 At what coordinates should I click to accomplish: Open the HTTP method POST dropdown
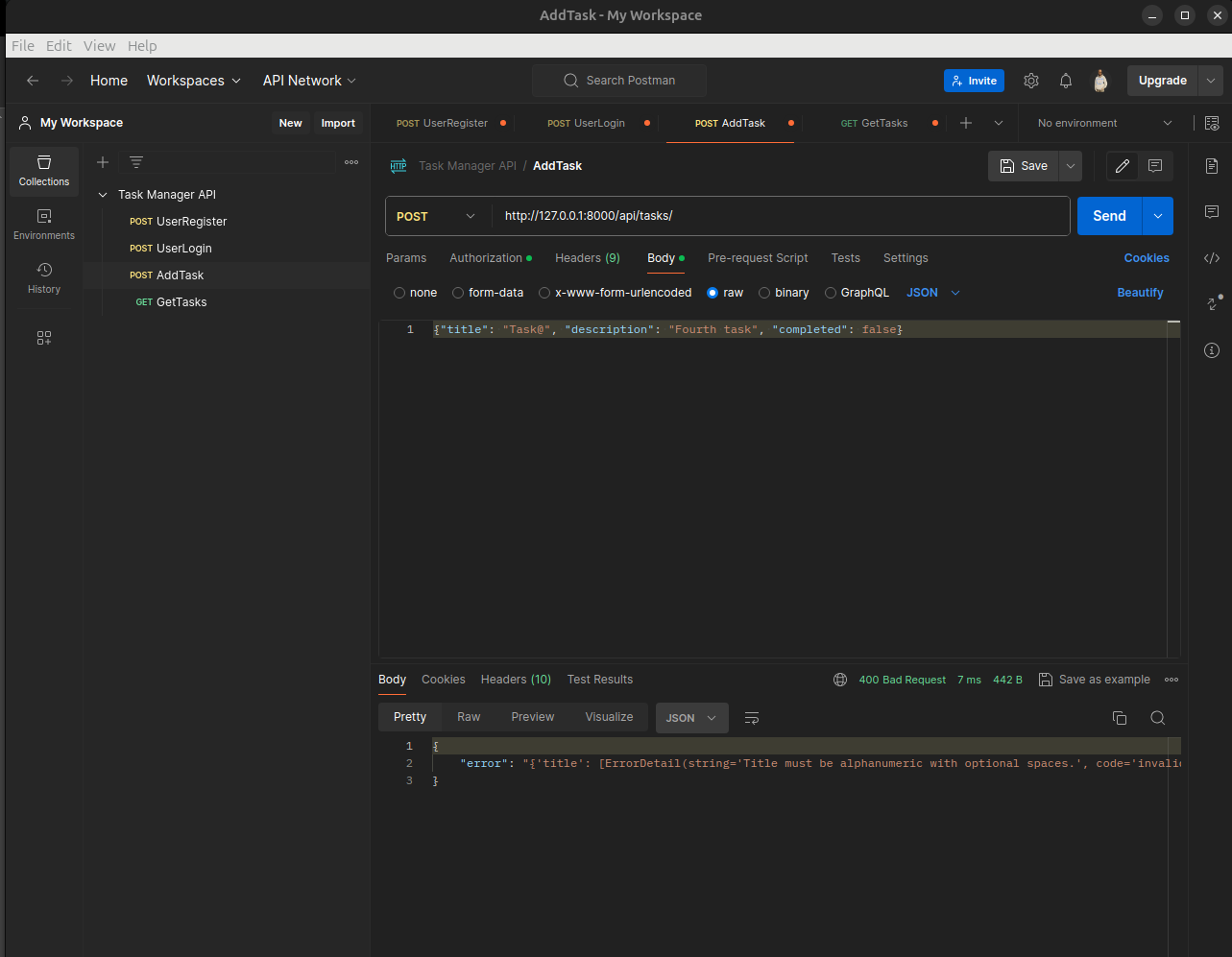pyautogui.click(x=438, y=216)
